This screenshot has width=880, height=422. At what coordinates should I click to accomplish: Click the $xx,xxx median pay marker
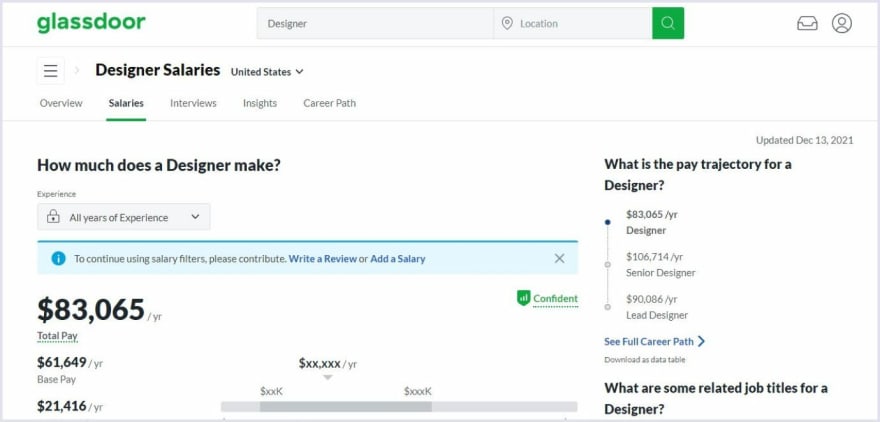(x=328, y=364)
